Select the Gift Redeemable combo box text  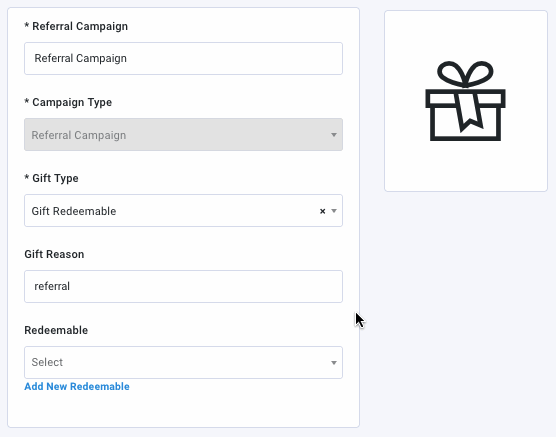point(74,211)
